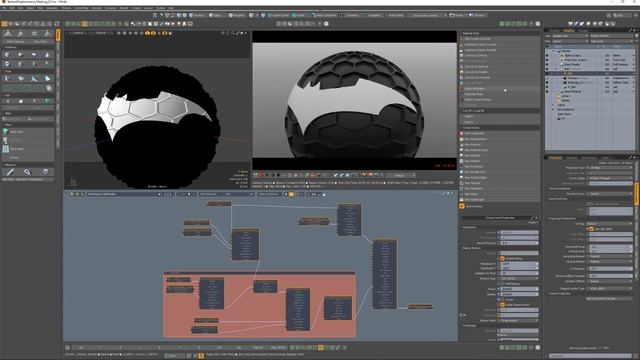
Task: Collapse the Render item in shader tree
Action: 554,51
